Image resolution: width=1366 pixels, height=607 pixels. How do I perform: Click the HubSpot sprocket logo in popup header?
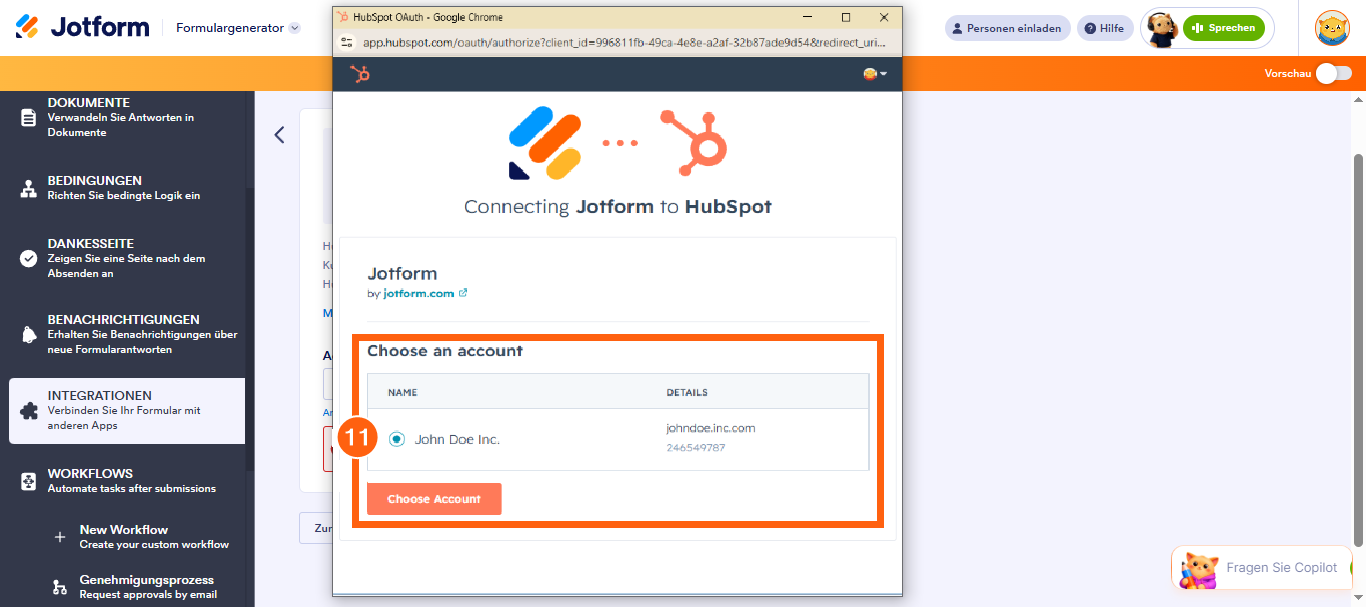360,73
